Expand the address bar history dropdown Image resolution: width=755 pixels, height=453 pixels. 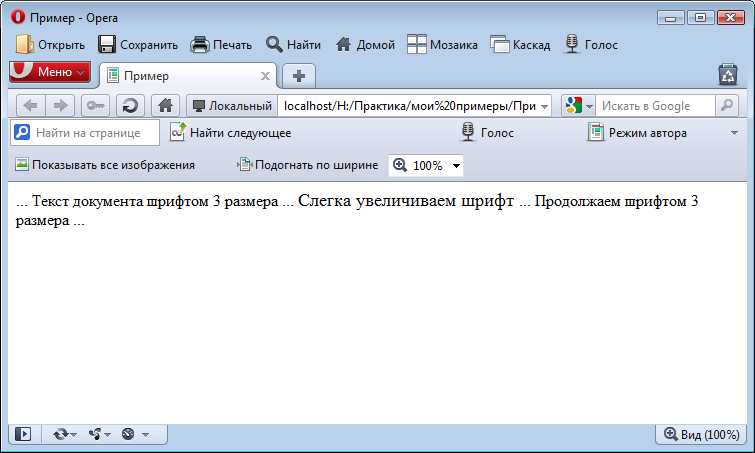[544, 106]
